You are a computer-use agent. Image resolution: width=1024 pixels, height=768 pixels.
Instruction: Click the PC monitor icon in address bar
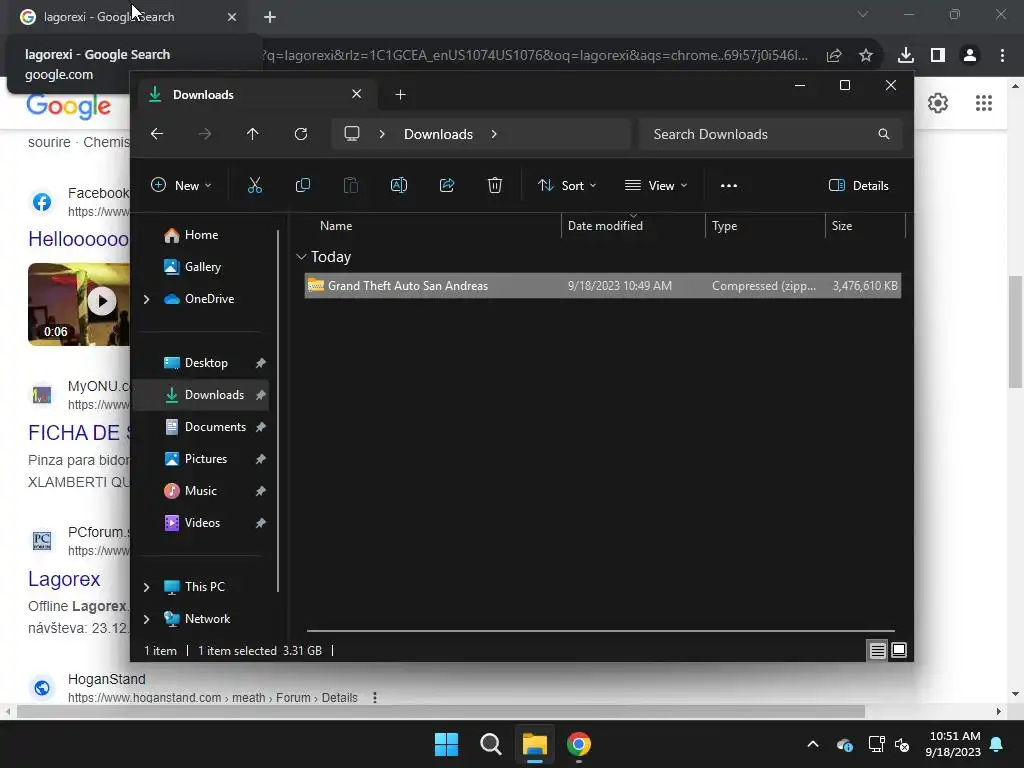tap(352, 134)
